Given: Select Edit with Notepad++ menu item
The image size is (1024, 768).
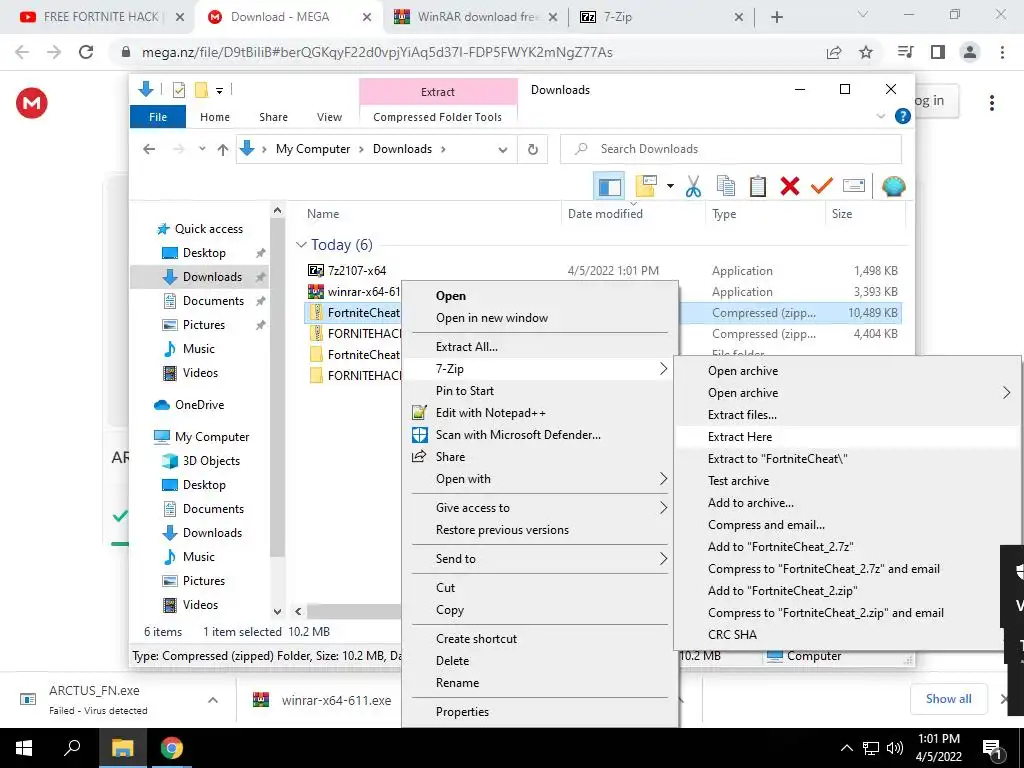Looking at the screenshot, I should (539, 413).
